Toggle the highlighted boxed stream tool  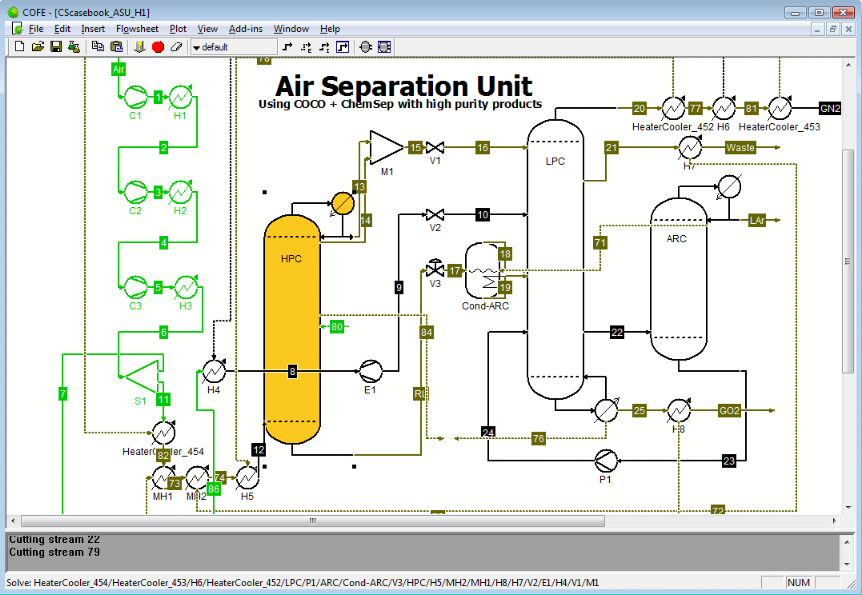(x=342, y=47)
